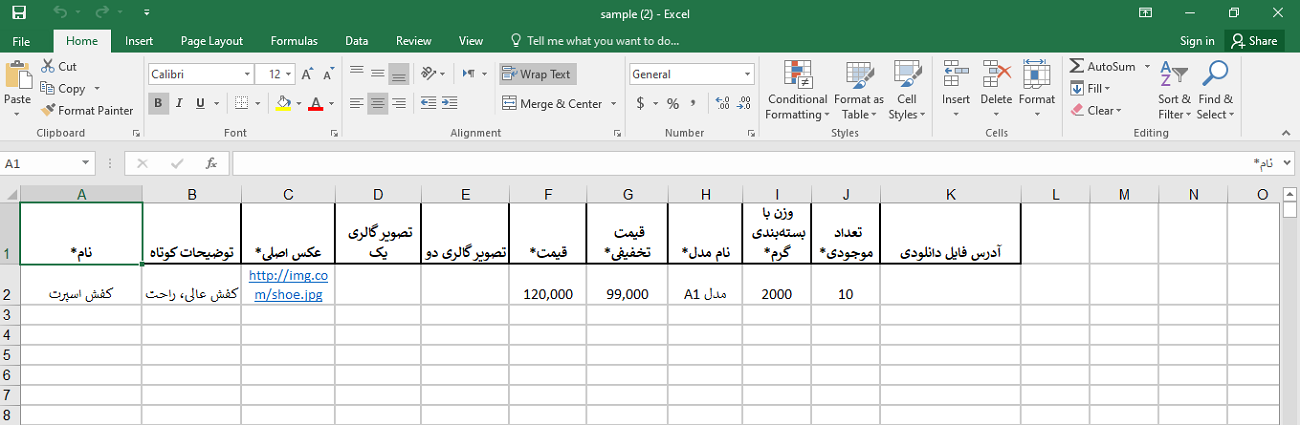
Task: Click the Align Right icon
Action: tap(399, 103)
